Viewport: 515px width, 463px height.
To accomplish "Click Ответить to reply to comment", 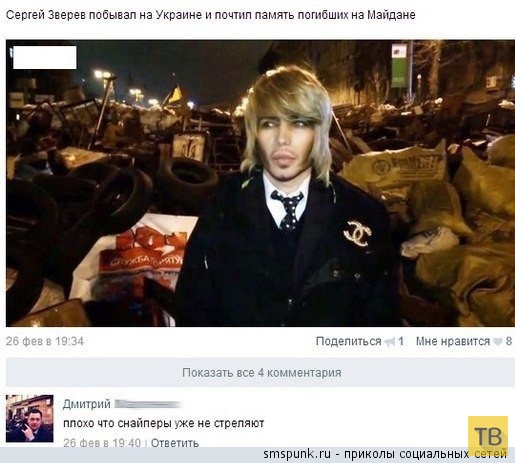I will tap(175, 443).
